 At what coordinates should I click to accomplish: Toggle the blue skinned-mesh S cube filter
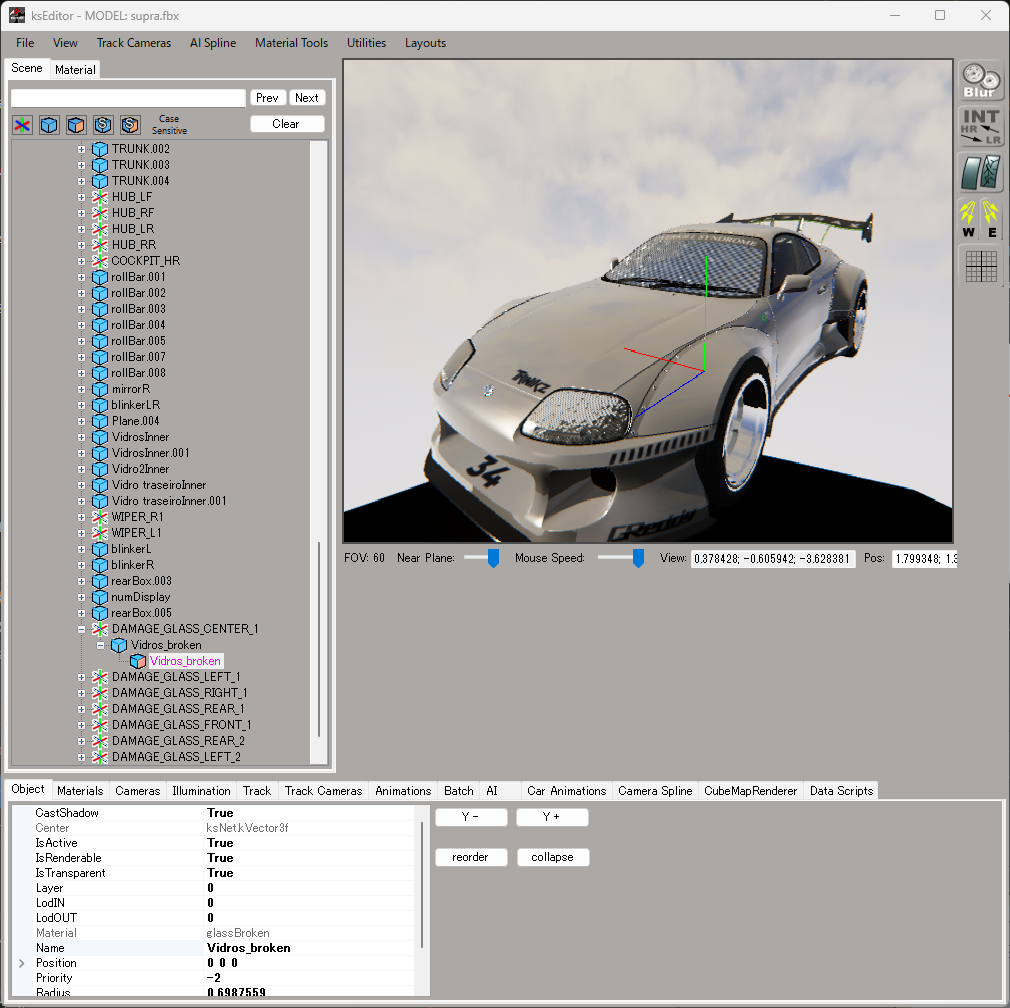[x=103, y=125]
